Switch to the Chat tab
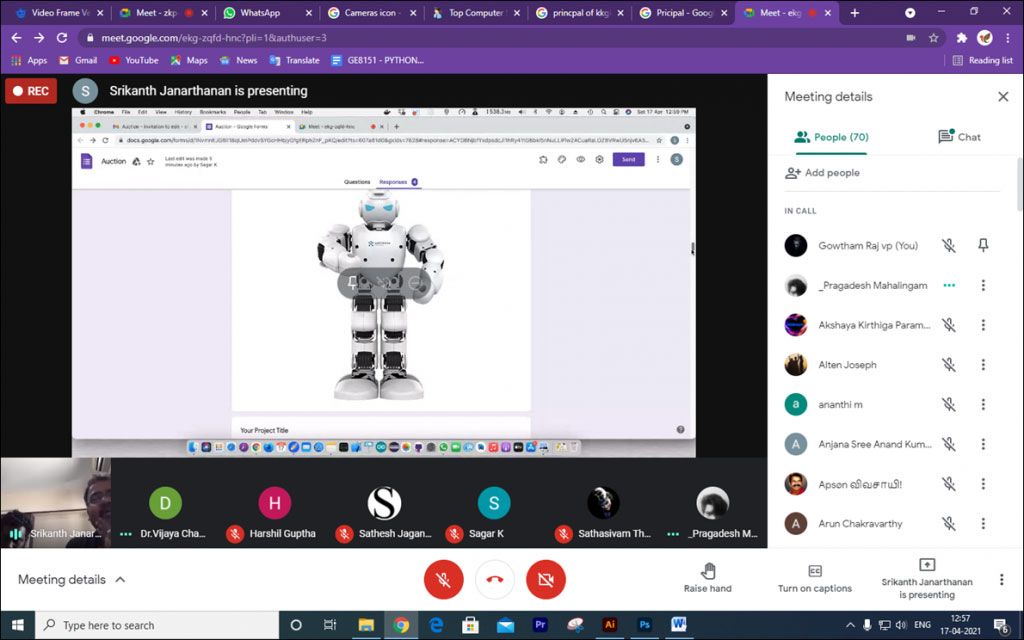Image resolution: width=1024 pixels, height=640 pixels. coord(958,137)
